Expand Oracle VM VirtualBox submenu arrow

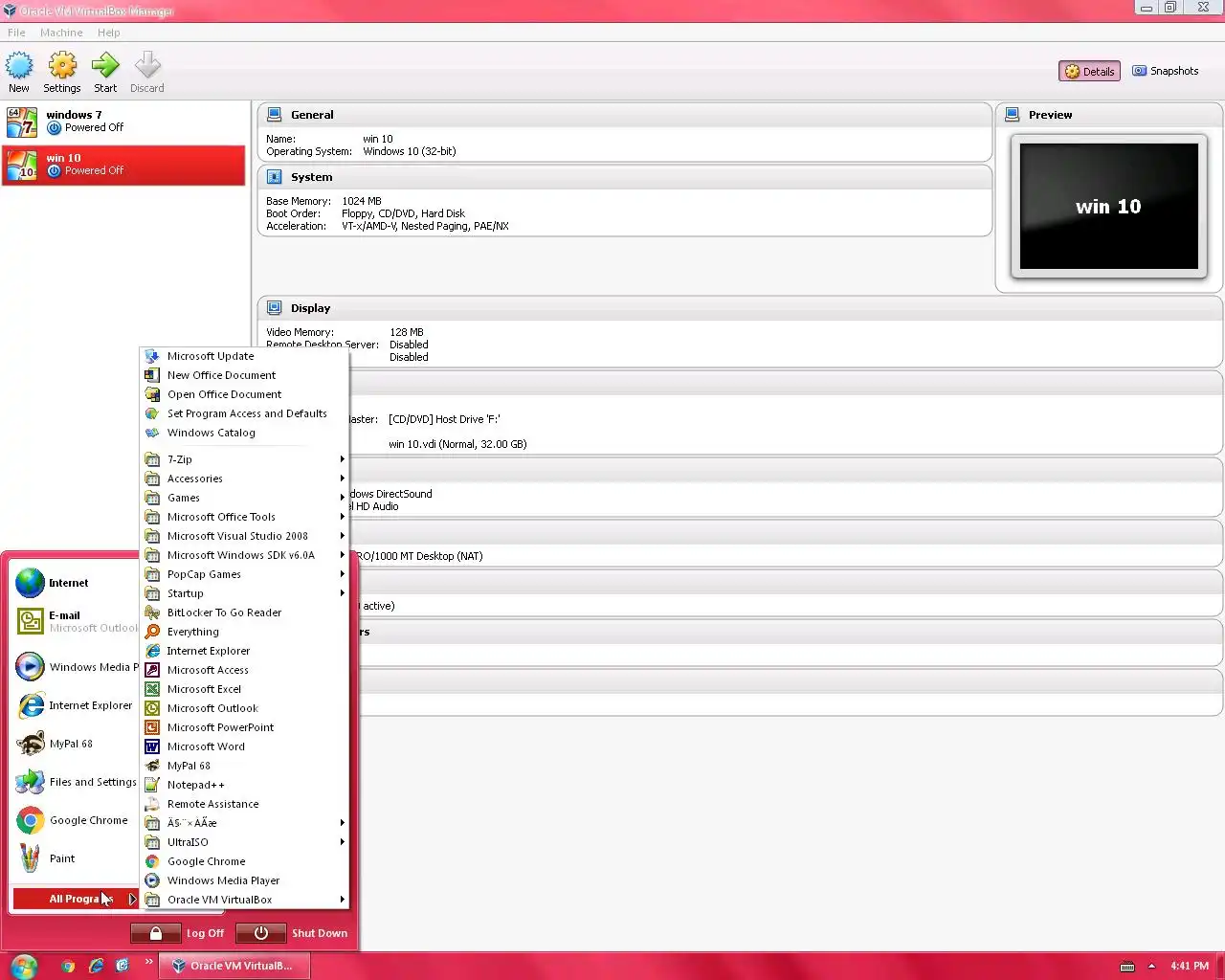342,900
